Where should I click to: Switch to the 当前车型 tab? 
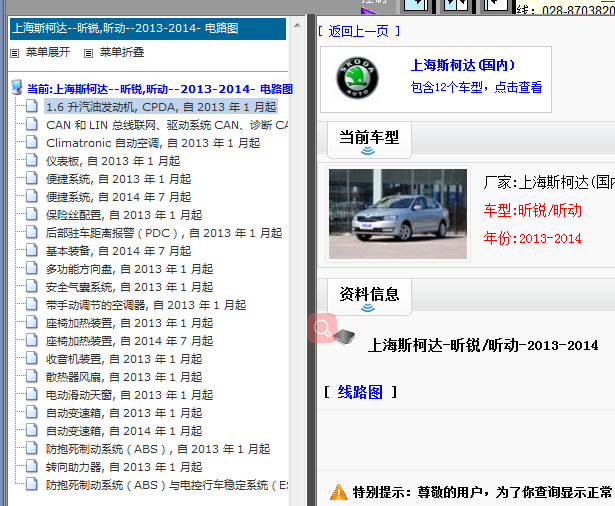369,140
